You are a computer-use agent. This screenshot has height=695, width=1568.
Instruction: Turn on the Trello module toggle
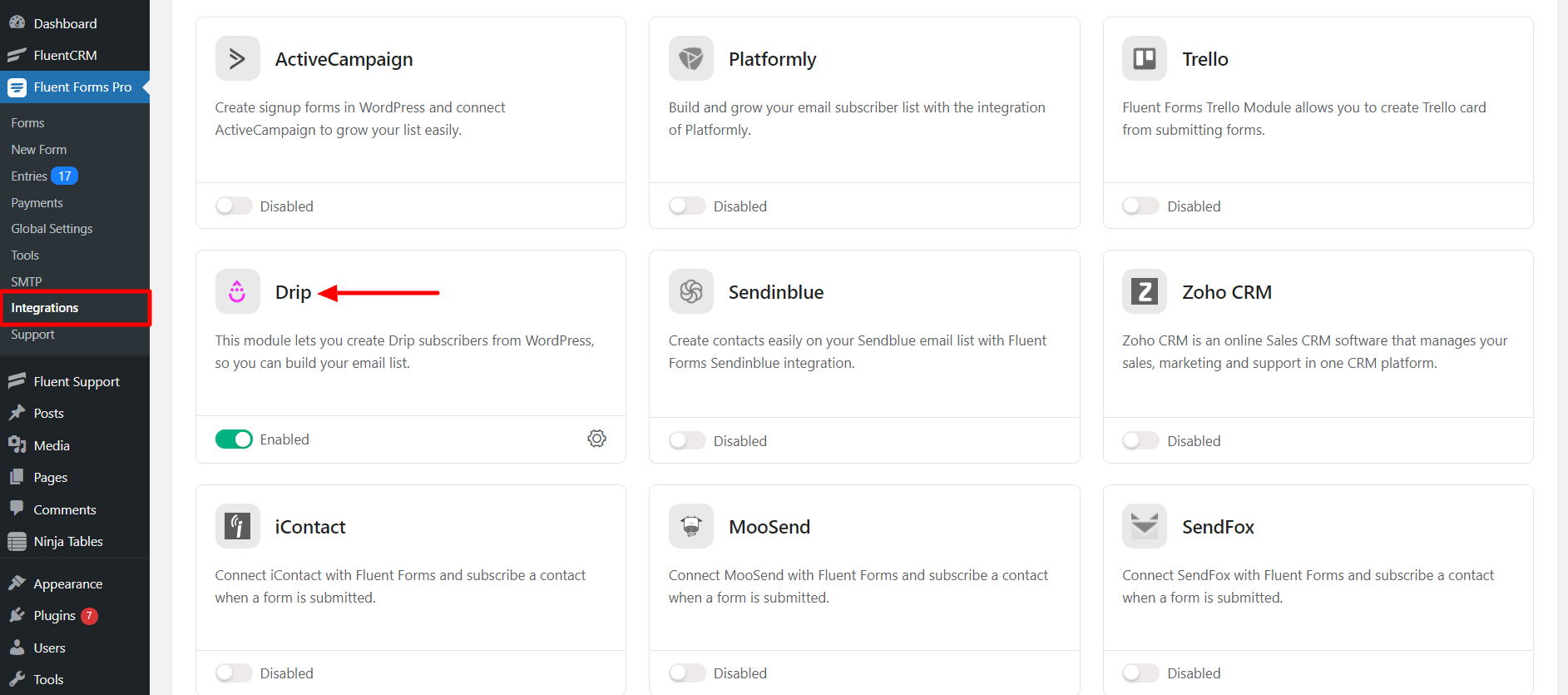1140,206
